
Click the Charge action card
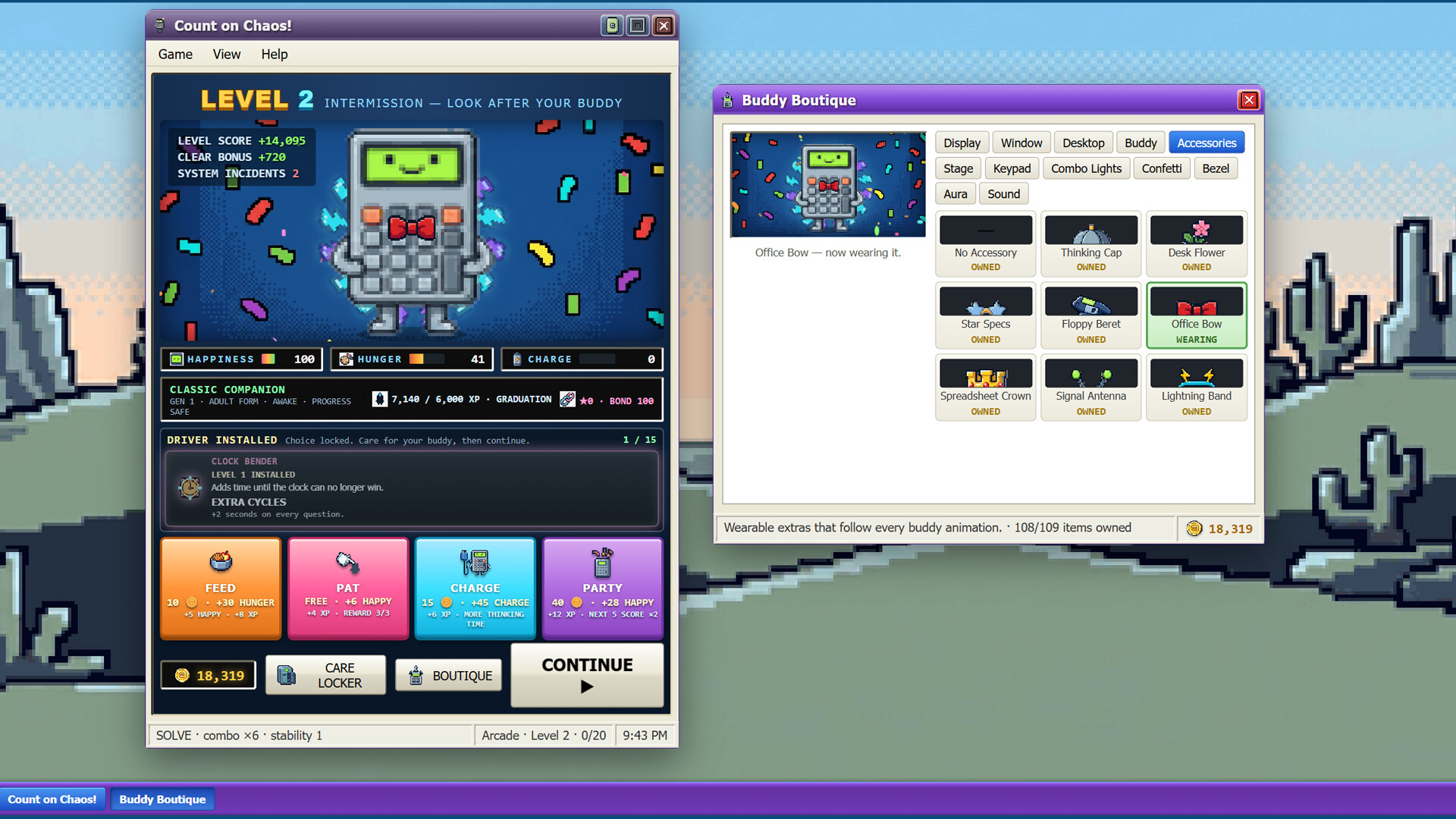click(475, 588)
